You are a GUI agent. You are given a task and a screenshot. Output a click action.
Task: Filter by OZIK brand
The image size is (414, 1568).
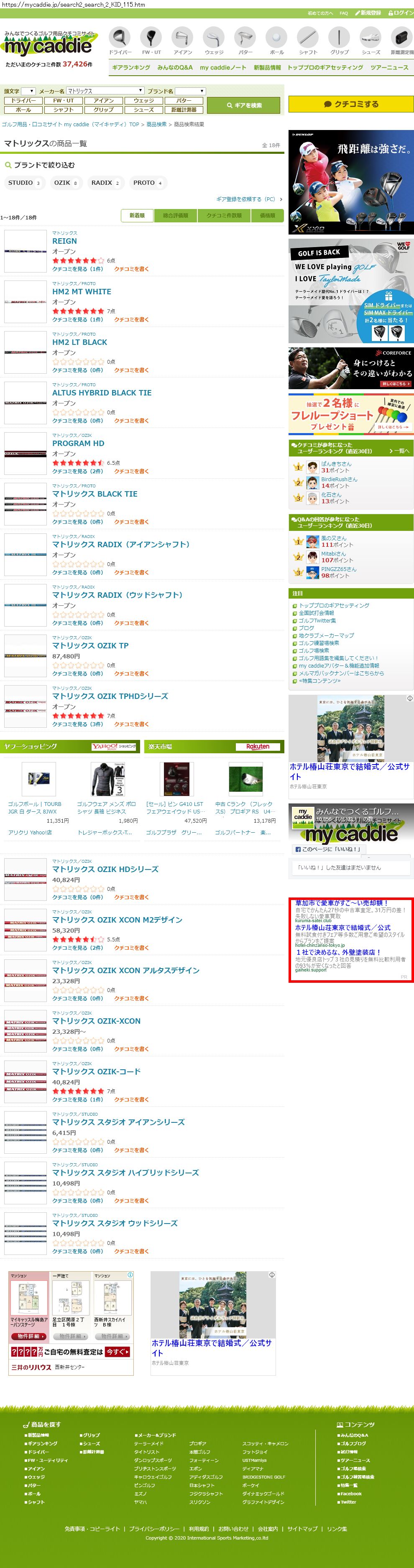[66, 183]
